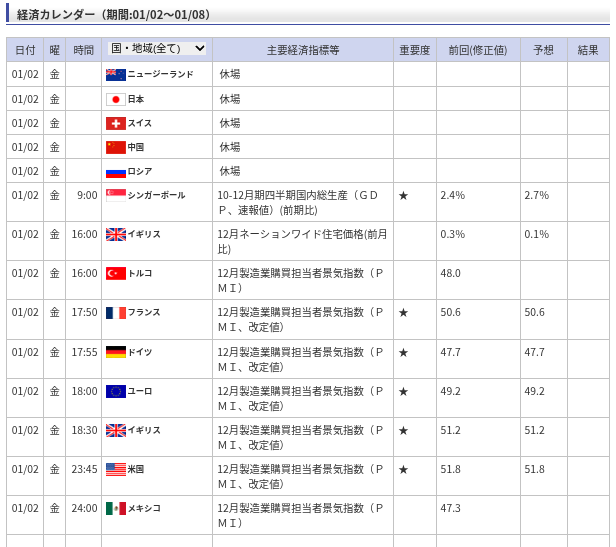616x547 pixels.
Task: Click the Singapore flag icon
Action: pos(116,195)
